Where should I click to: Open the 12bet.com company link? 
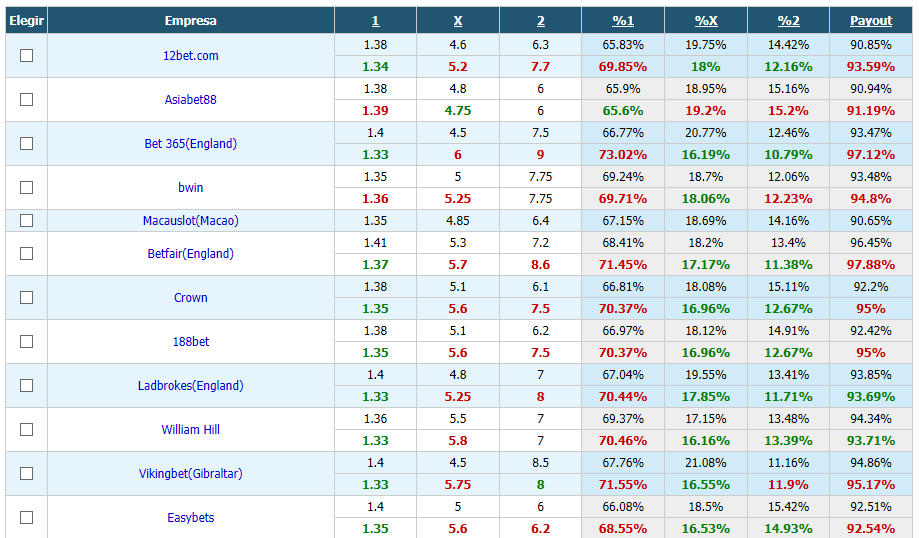point(190,56)
